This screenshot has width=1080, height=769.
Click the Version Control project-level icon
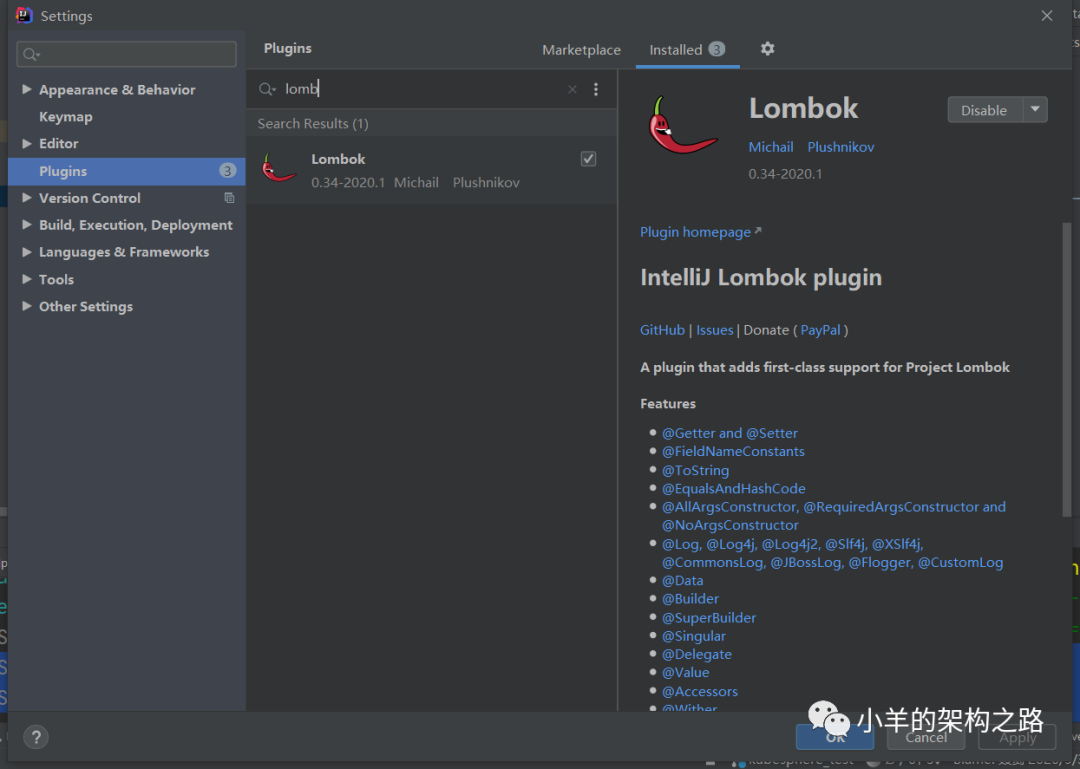(x=229, y=198)
